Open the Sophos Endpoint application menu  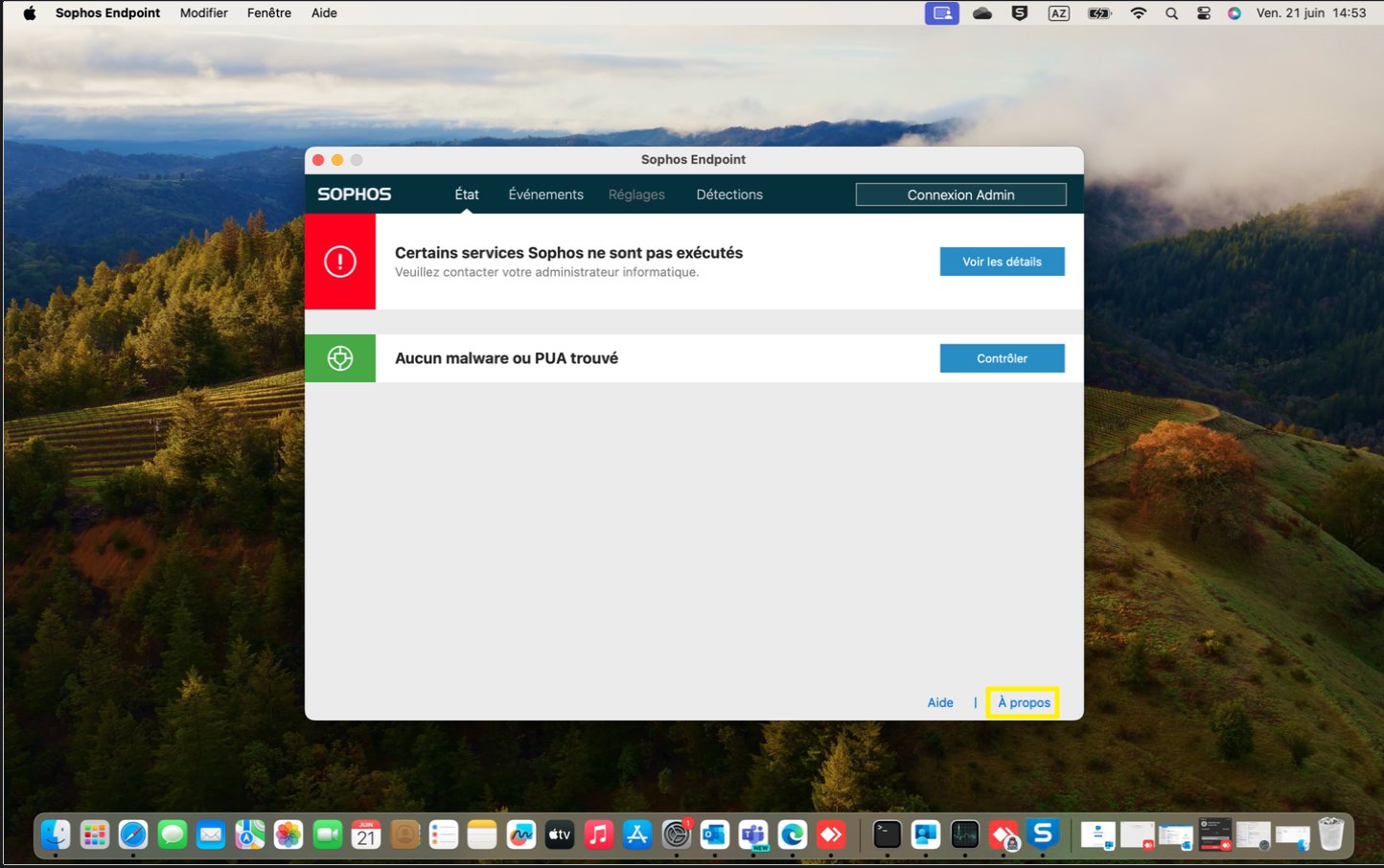tap(107, 13)
